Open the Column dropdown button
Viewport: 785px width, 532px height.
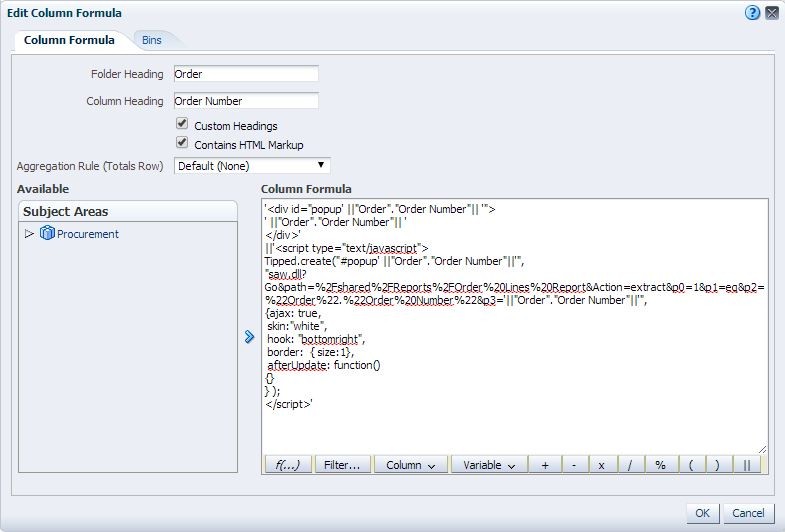[411, 465]
